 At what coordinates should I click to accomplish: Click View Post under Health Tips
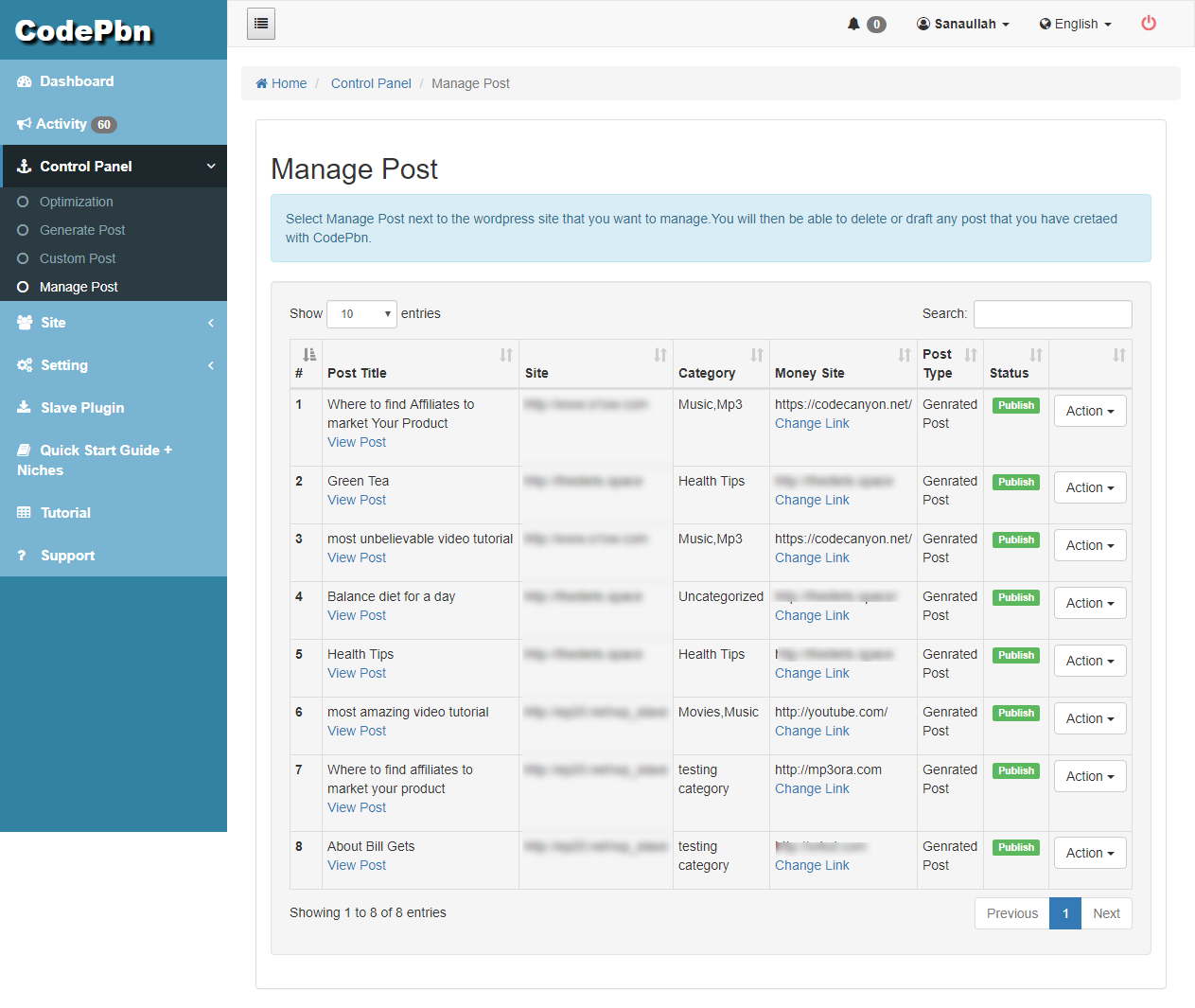pos(357,673)
